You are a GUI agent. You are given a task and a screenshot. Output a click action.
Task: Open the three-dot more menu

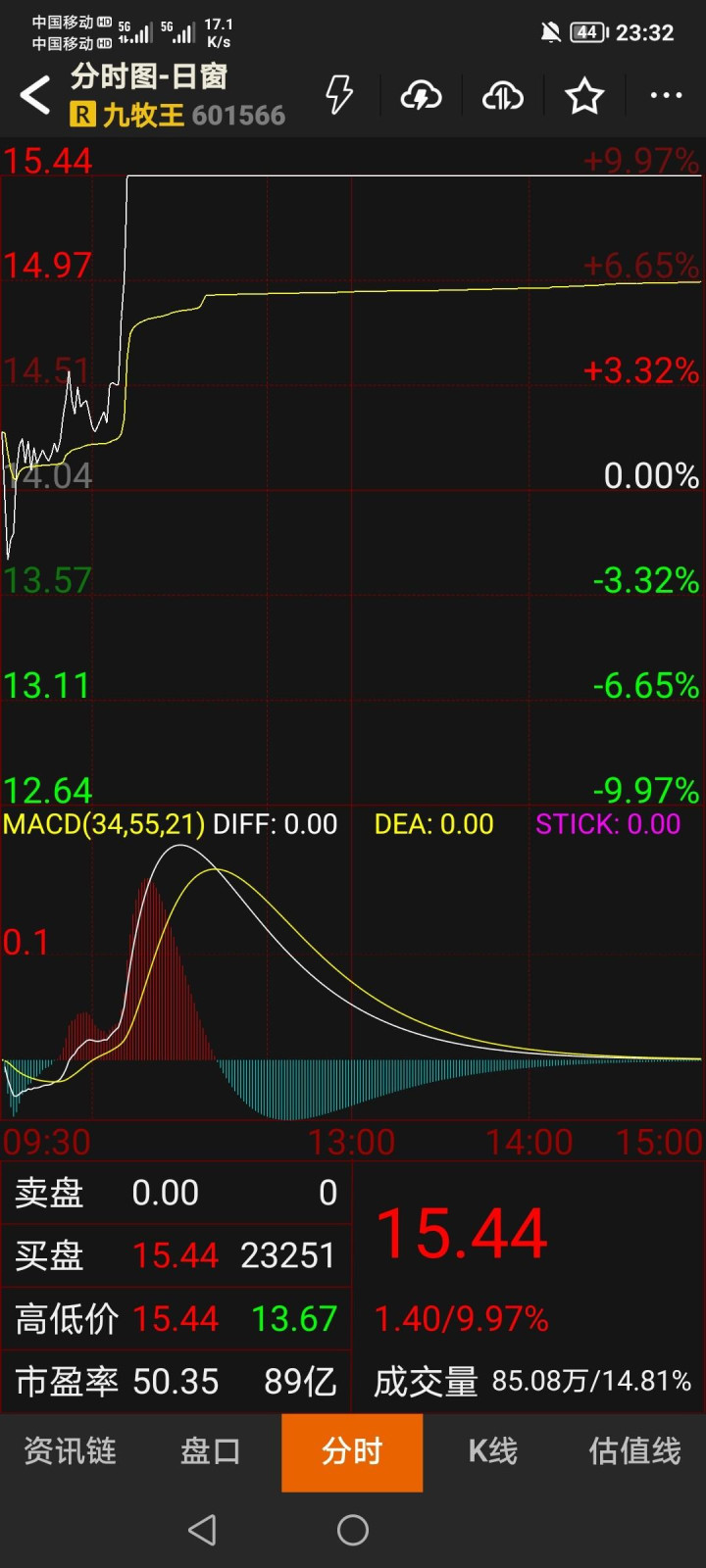(x=666, y=95)
